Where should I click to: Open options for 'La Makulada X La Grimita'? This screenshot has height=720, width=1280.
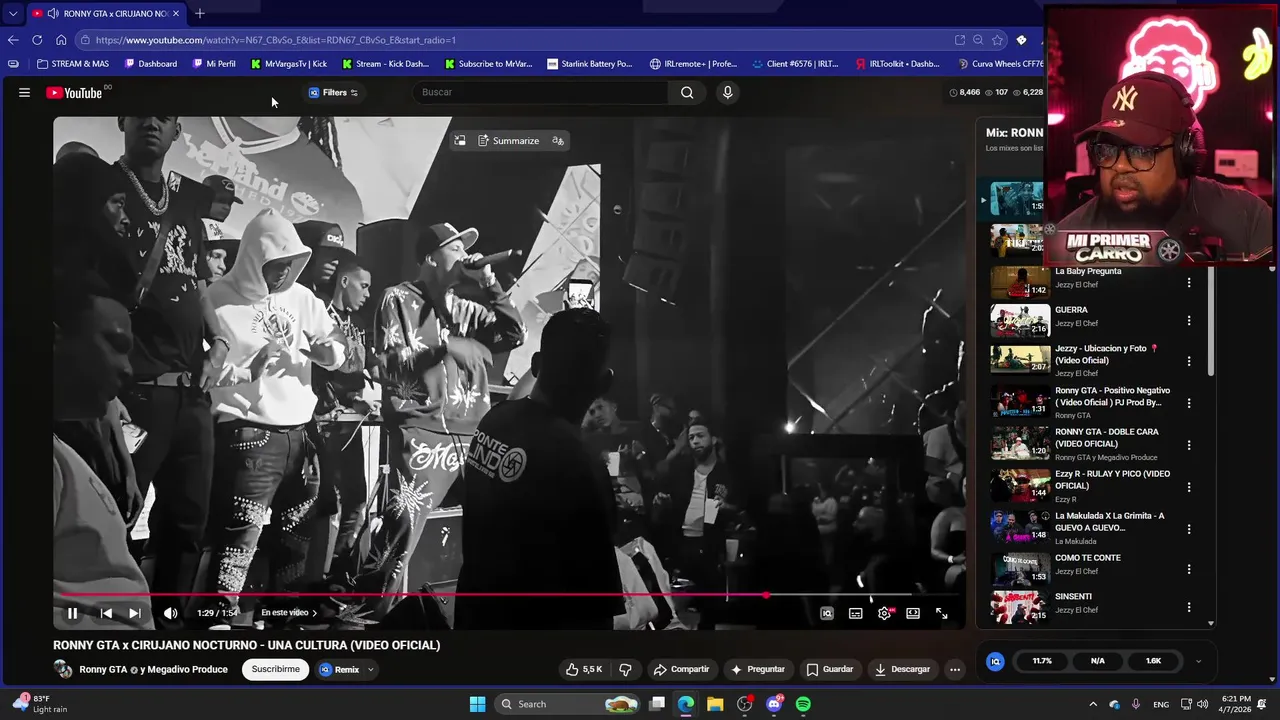click(1189, 529)
